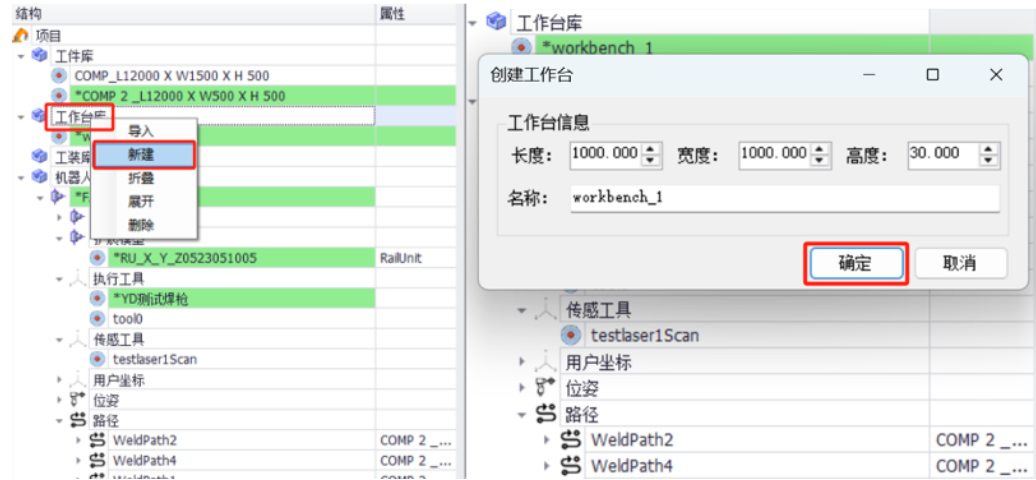Click the 执行工具 category icon
Image resolution: width=1036 pixels, height=480 pixels.
pos(78,279)
